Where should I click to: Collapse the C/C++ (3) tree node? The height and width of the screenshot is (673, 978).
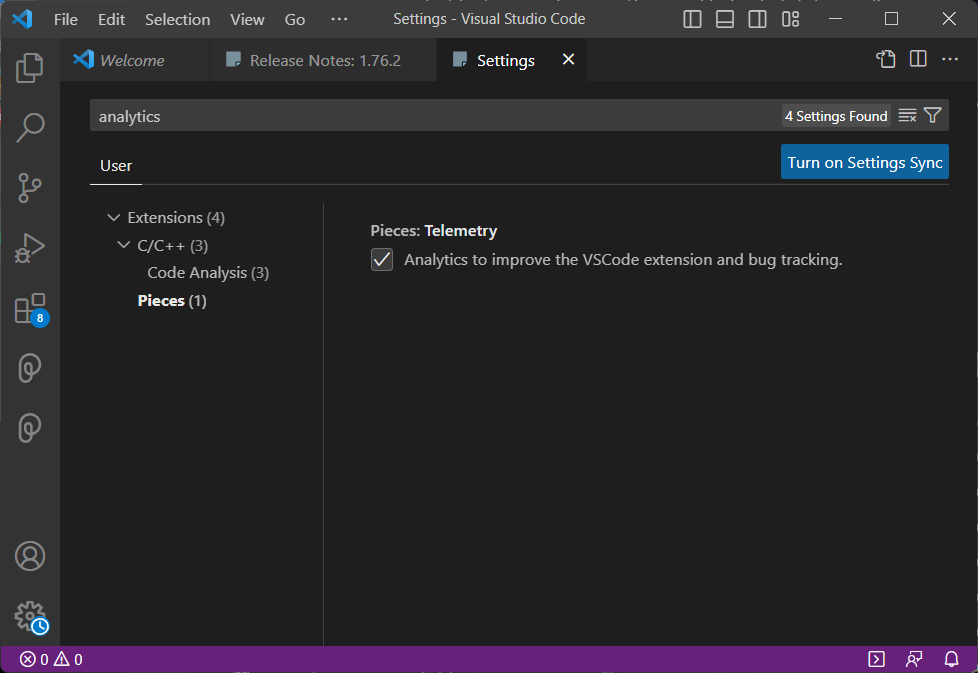(123, 245)
